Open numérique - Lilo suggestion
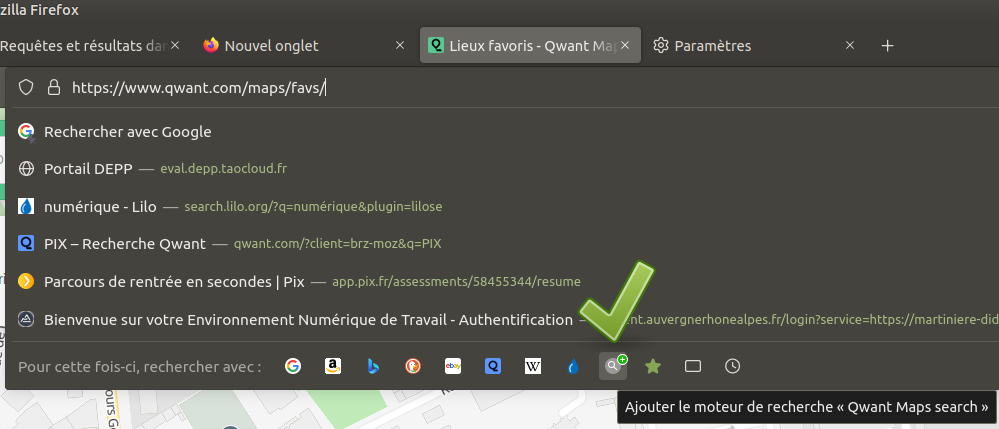Viewport: 999px width, 429px height. [x=503, y=207]
